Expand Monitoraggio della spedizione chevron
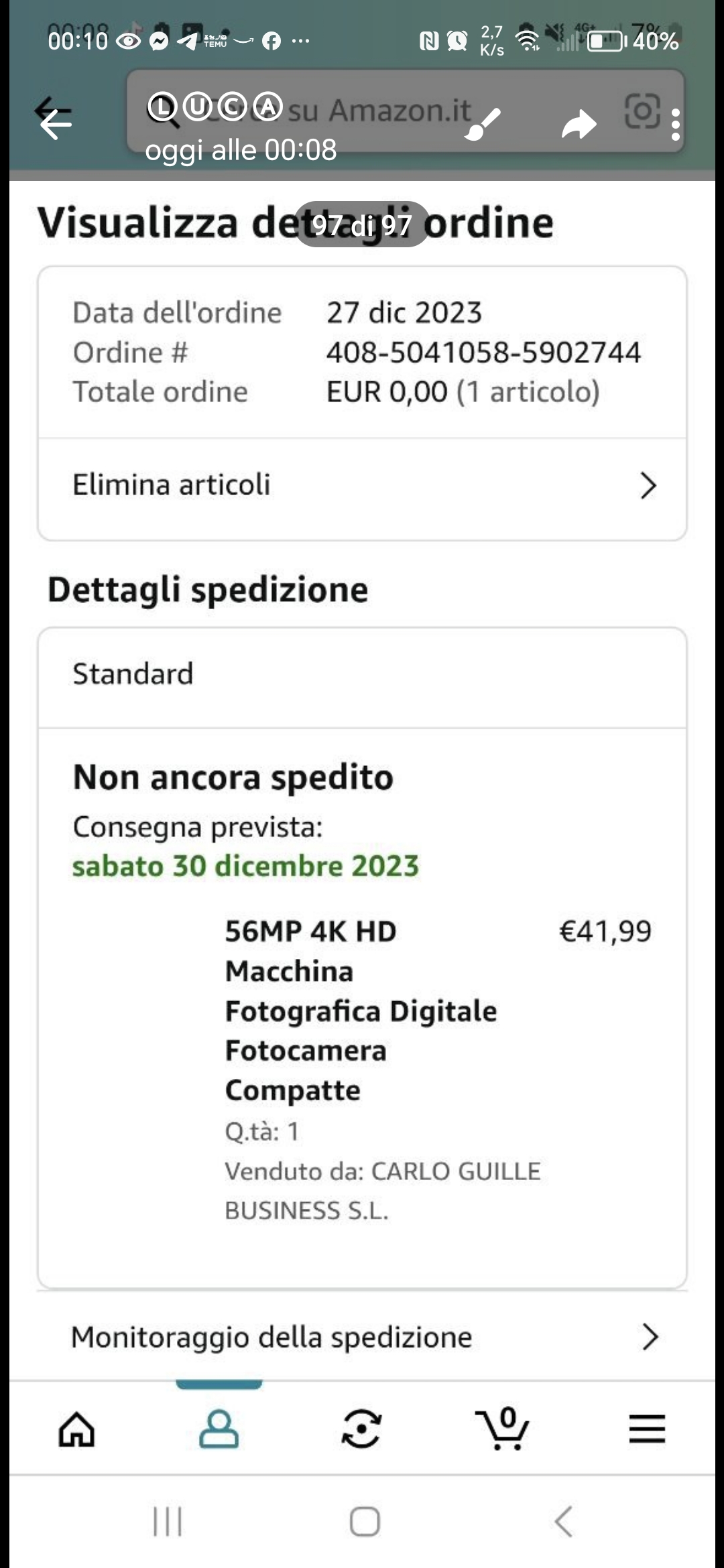 649,1337
